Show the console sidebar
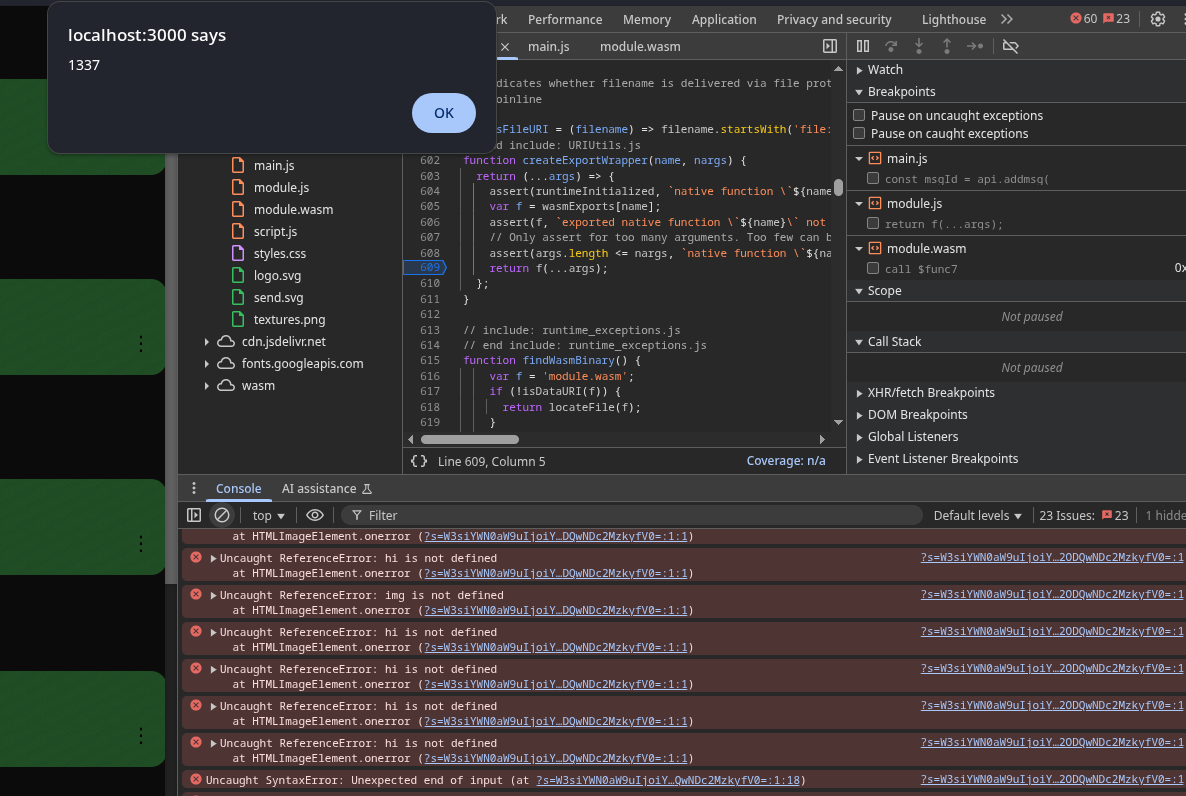Viewport: 1186px width, 796px height. pos(194,515)
